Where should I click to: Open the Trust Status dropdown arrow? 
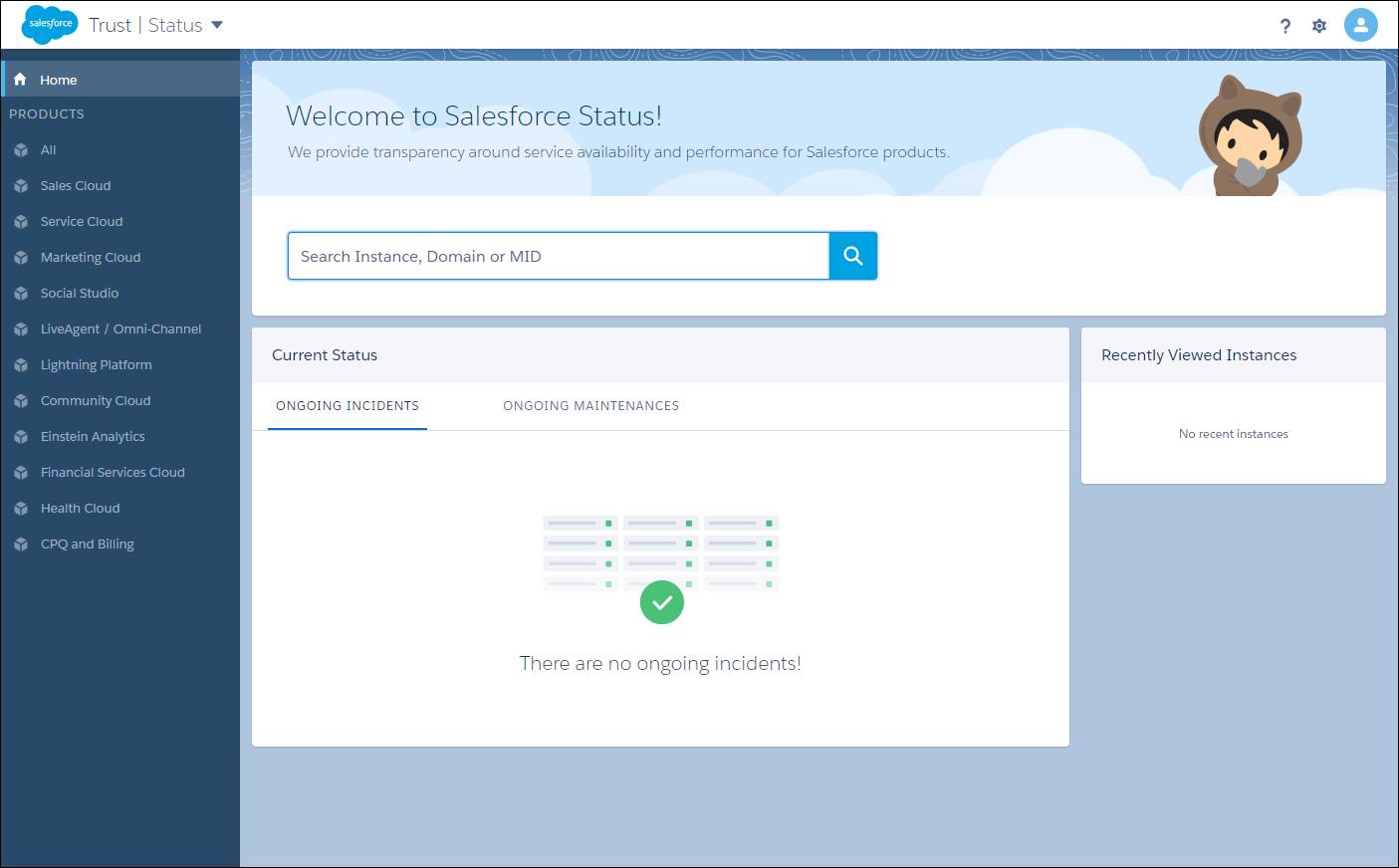(217, 25)
